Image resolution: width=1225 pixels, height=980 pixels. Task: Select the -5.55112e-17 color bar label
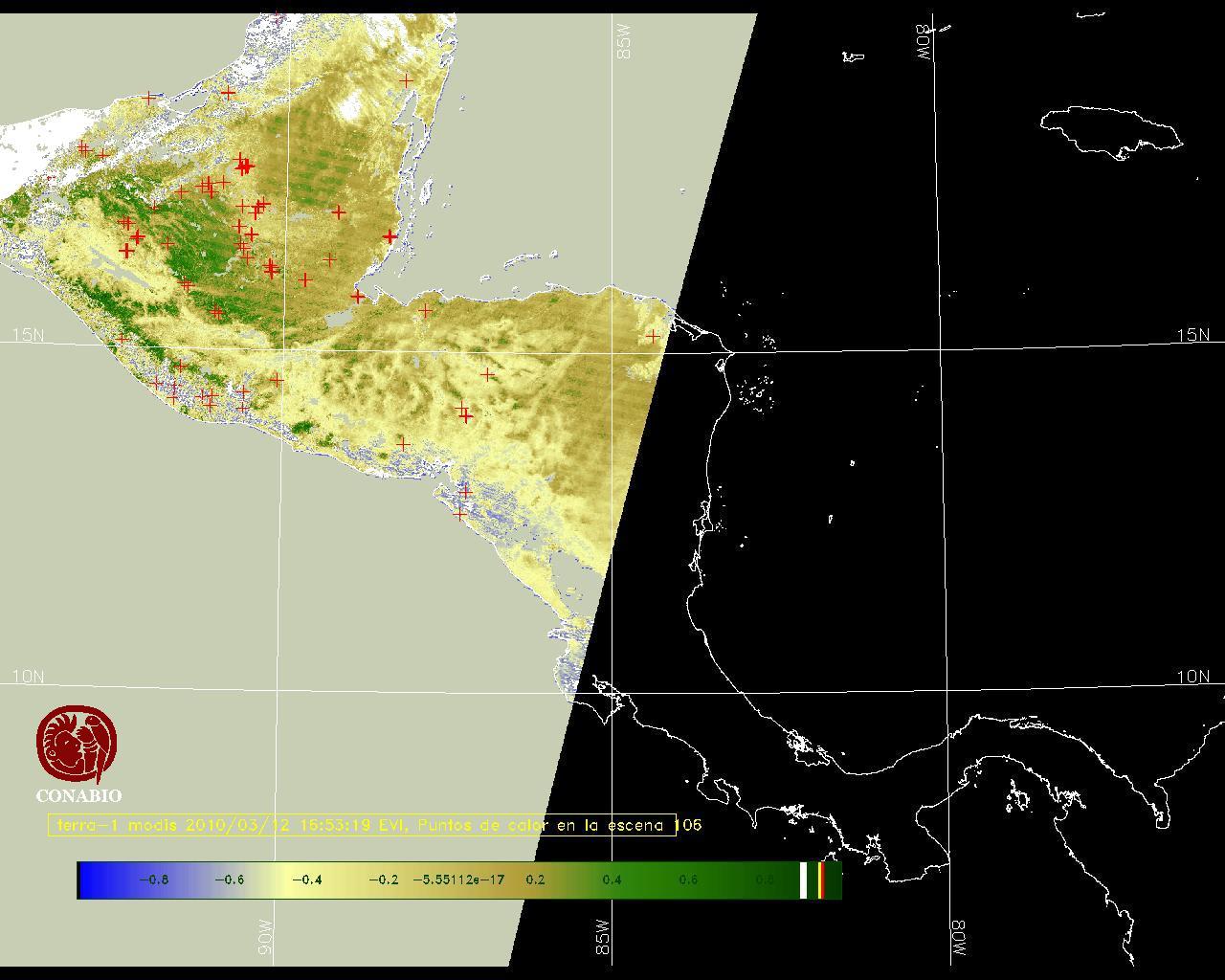tap(458, 880)
